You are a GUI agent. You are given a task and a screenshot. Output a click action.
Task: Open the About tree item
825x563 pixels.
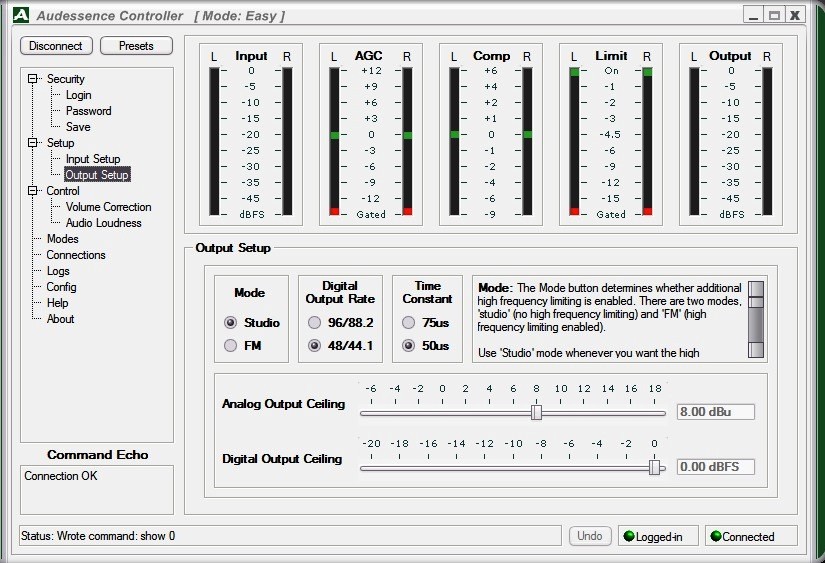(x=60, y=319)
